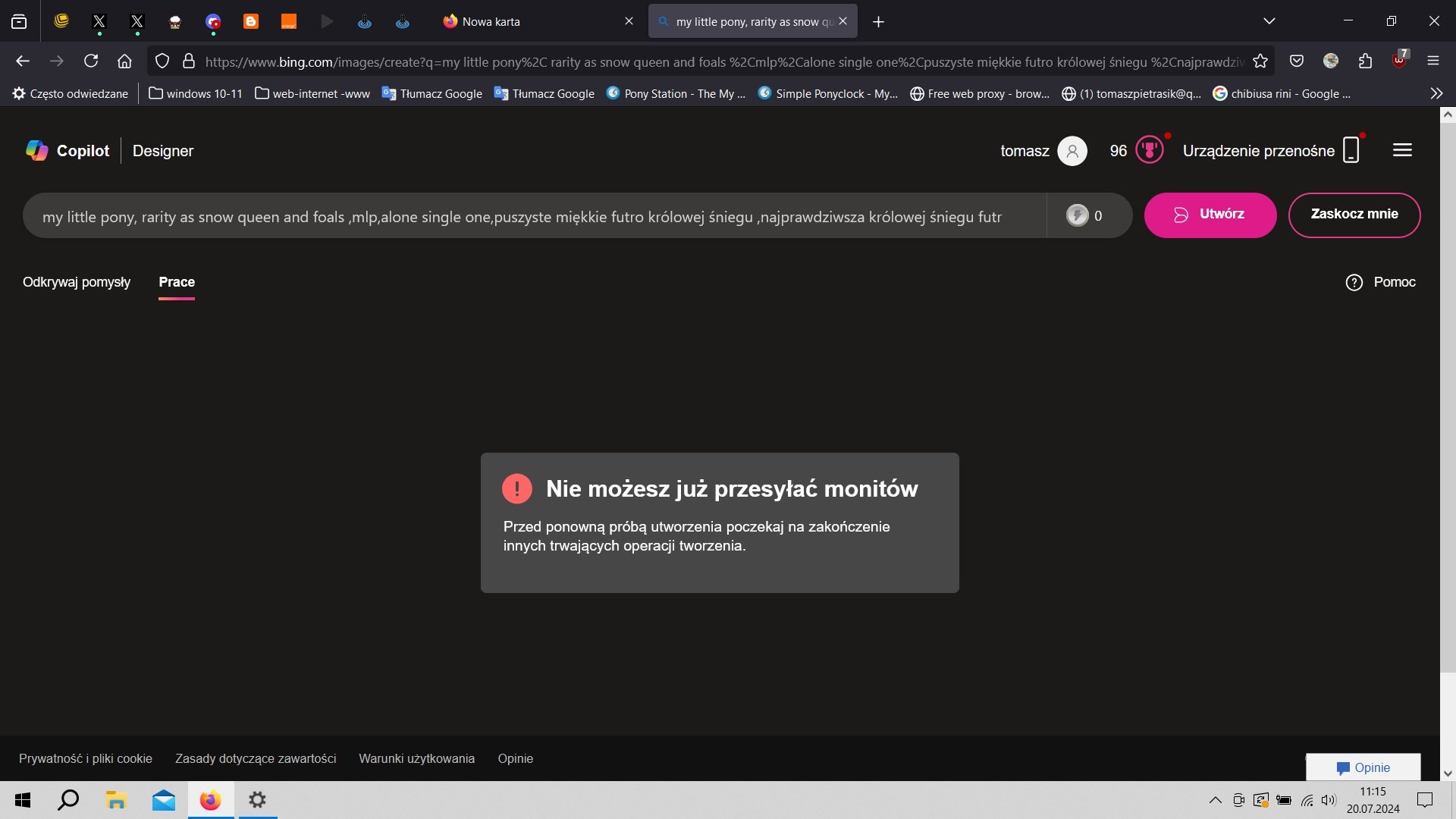Click the Pomoc help question icon

coord(1354,282)
